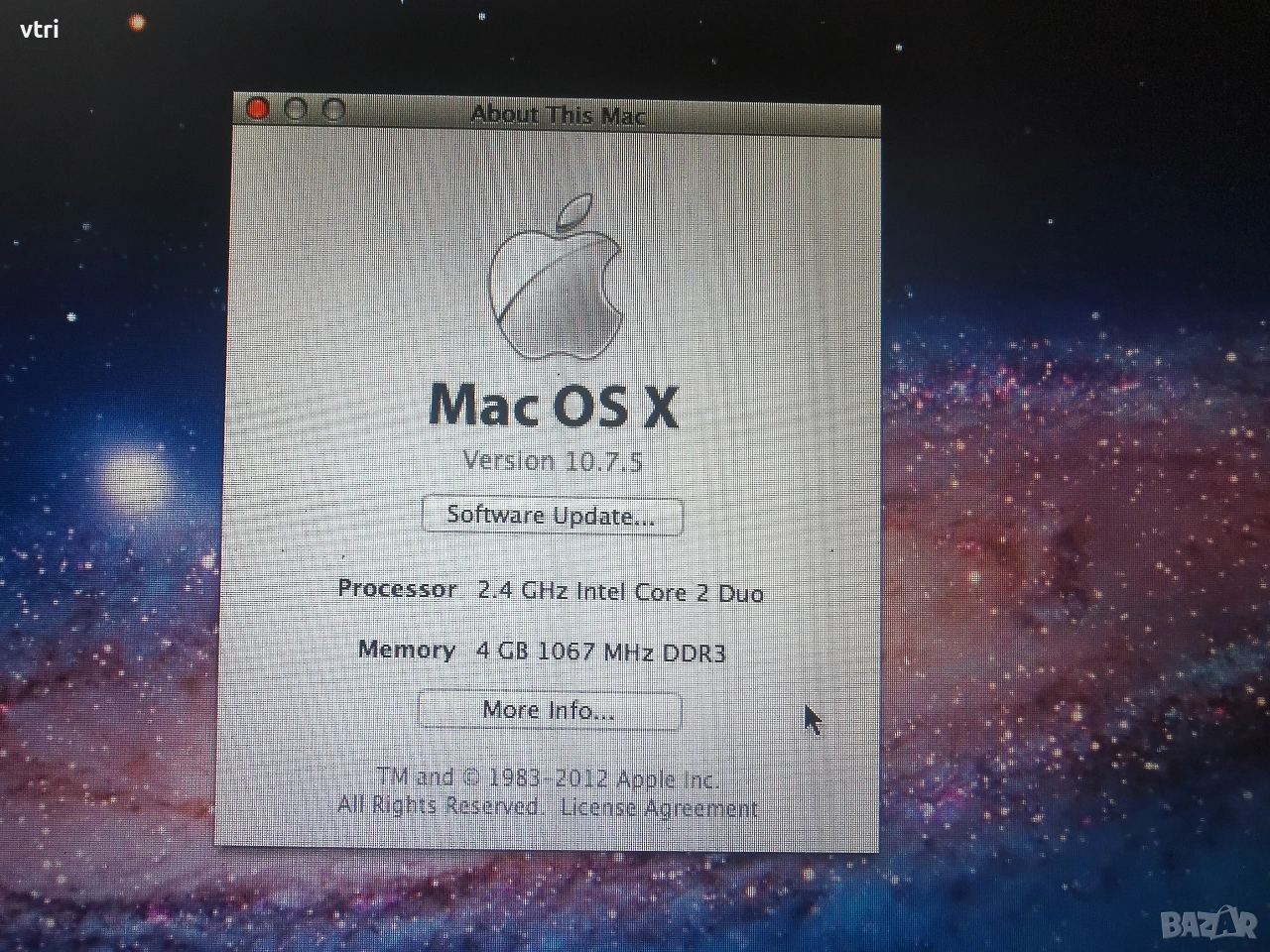Image resolution: width=1270 pixels, height=952 pixels.
Task: Open the More Info... details
Action: coord(549,710)
